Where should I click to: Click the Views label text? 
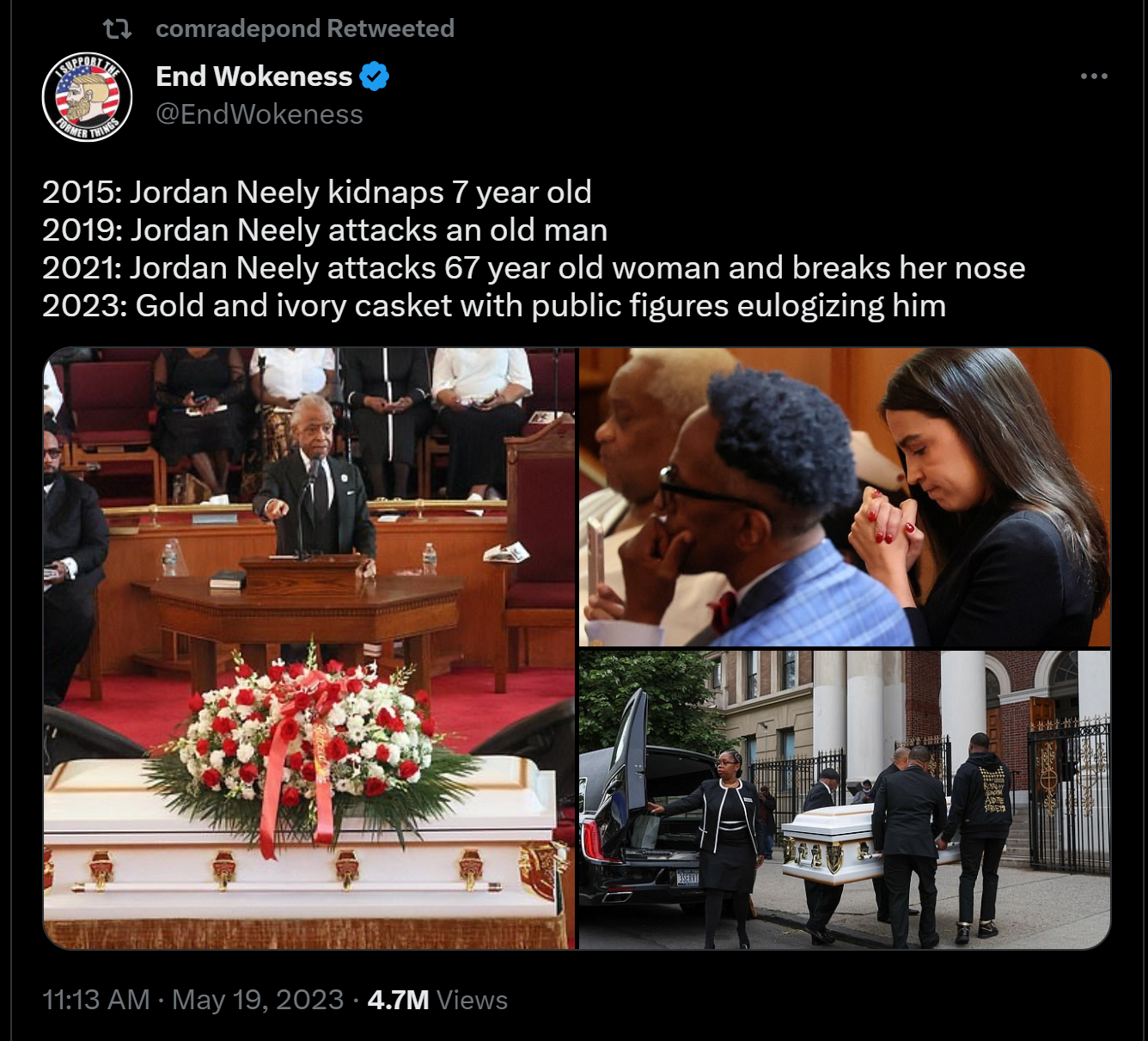point(472,1000)
